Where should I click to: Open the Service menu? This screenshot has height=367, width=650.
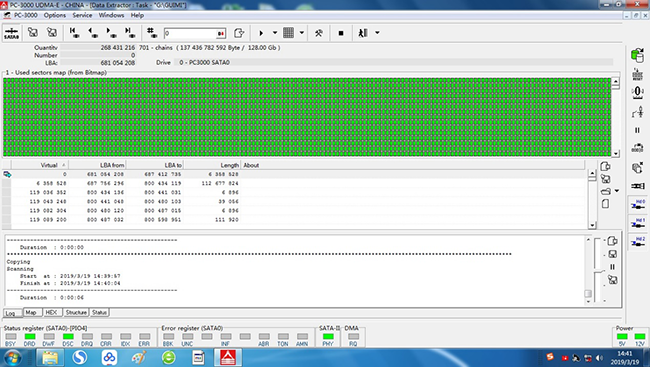82,15
